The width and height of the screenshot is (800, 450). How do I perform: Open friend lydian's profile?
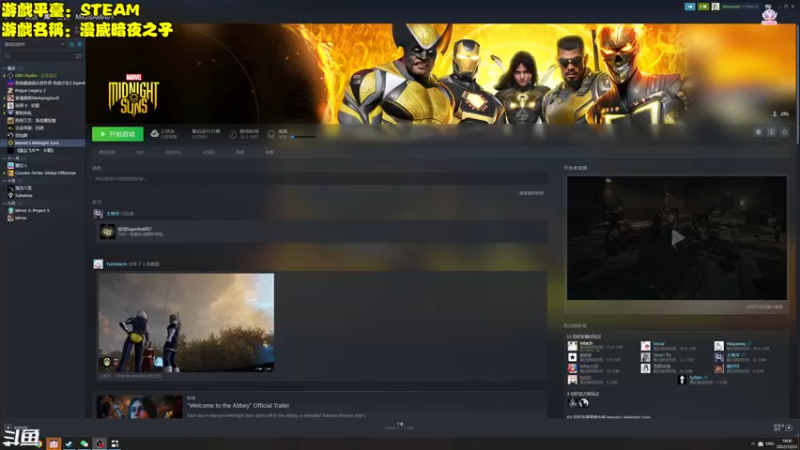coord(696,378)
